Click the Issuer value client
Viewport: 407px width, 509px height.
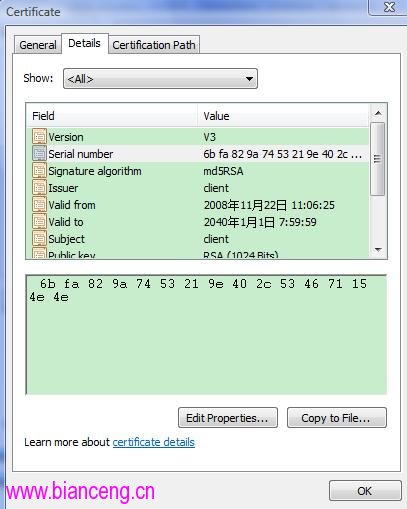point(216,188)
